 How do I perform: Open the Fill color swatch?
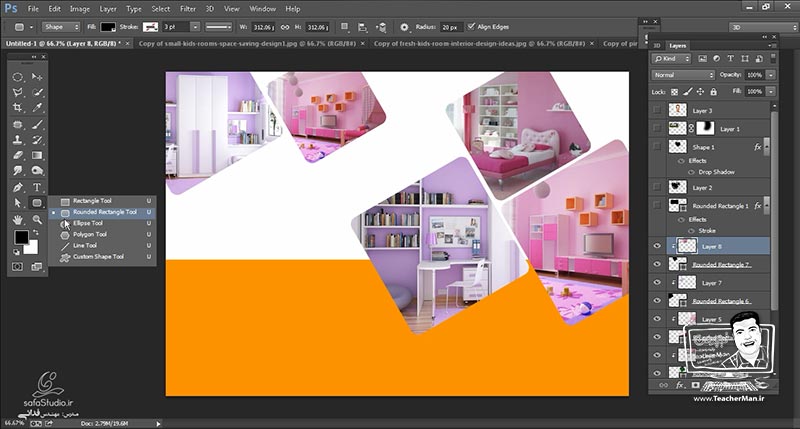tap(108, 27)
